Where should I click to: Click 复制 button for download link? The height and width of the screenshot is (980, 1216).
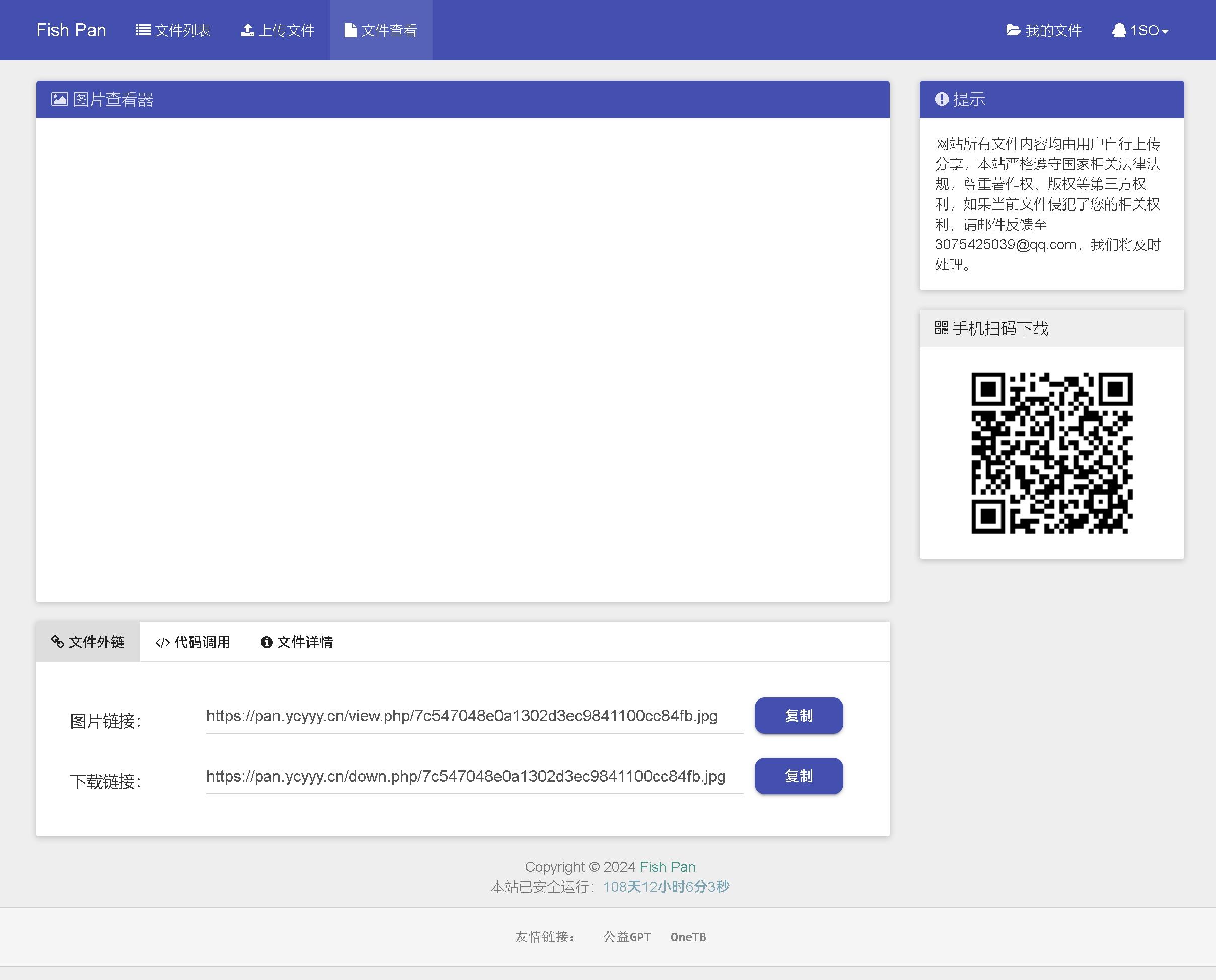799,775
